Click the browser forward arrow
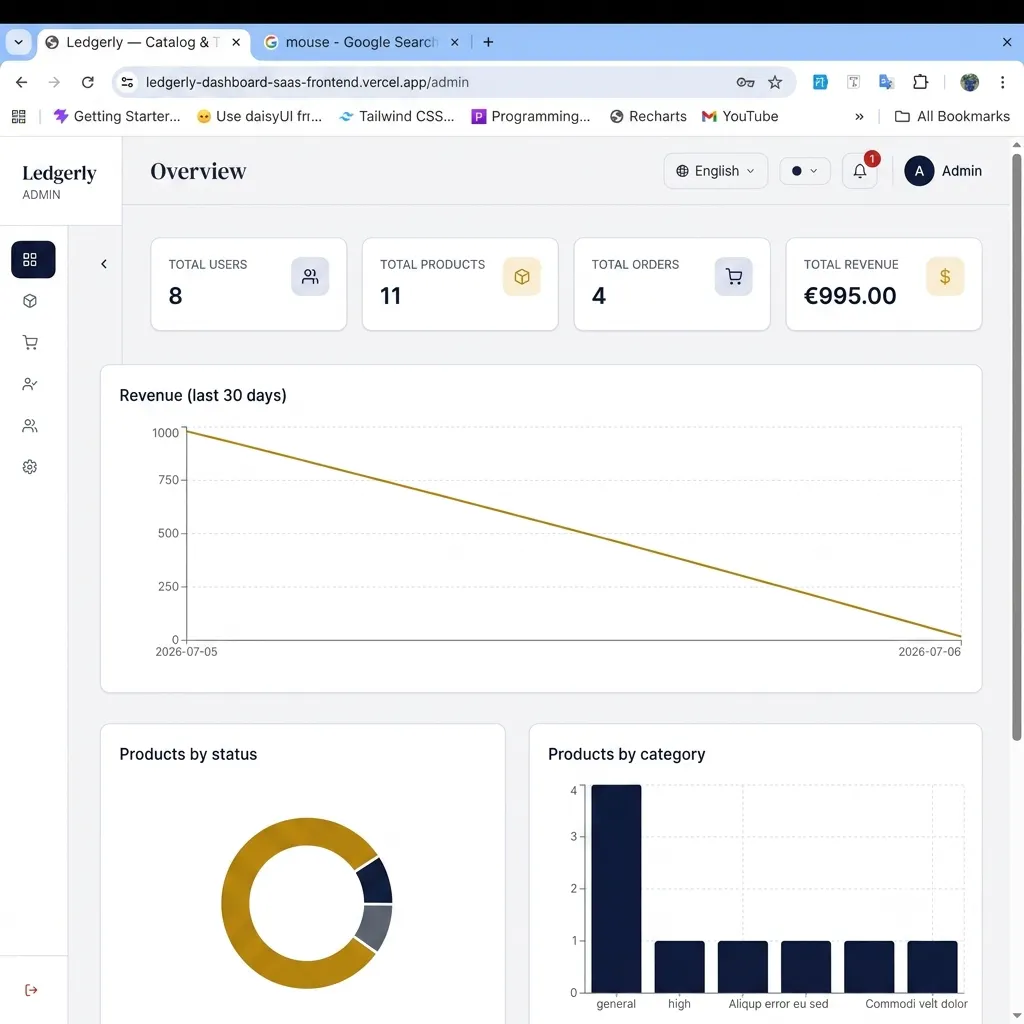 pyautogui.click(x=54, y=82)
